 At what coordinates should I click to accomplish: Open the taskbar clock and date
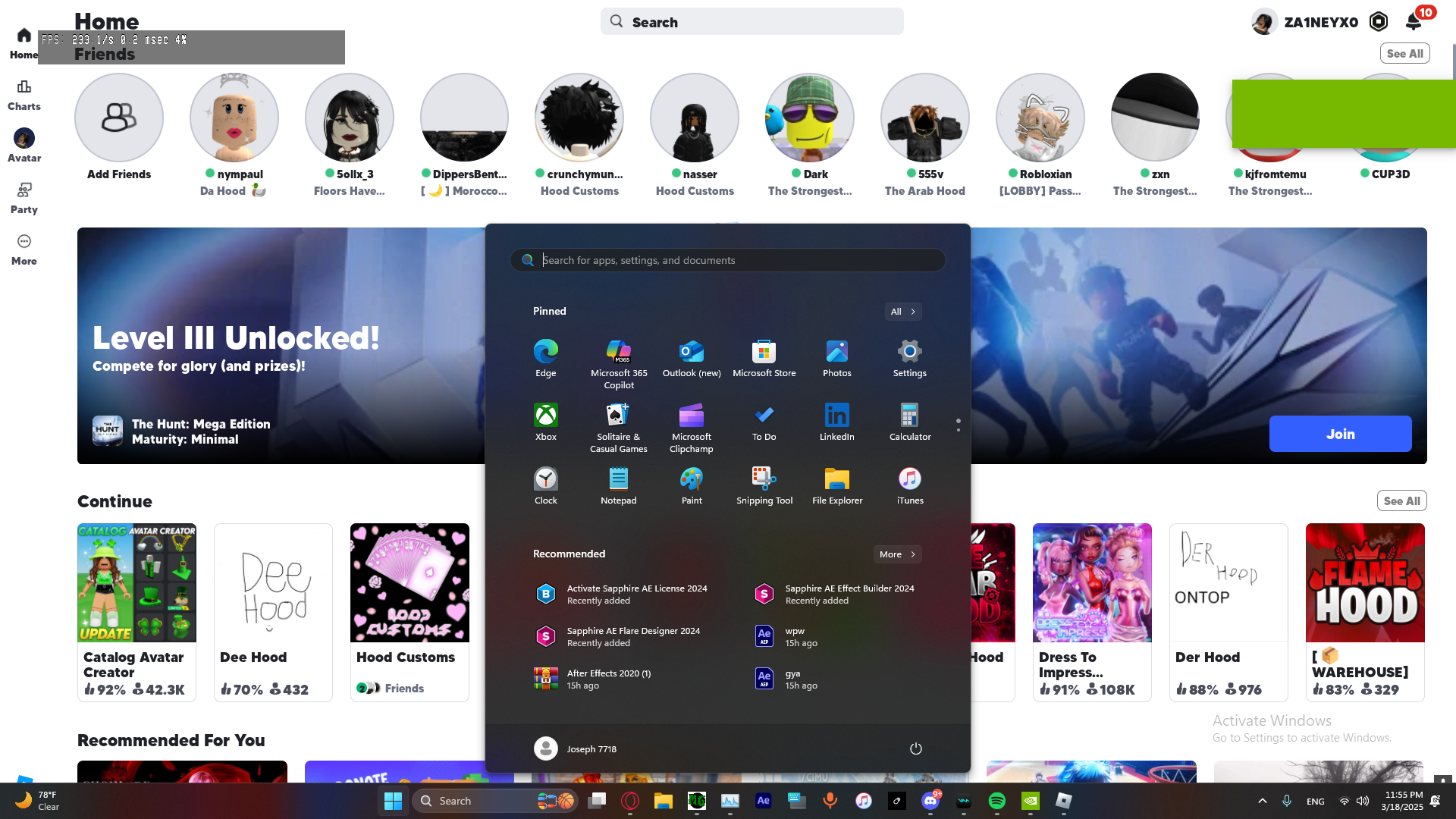point(1403,801)
